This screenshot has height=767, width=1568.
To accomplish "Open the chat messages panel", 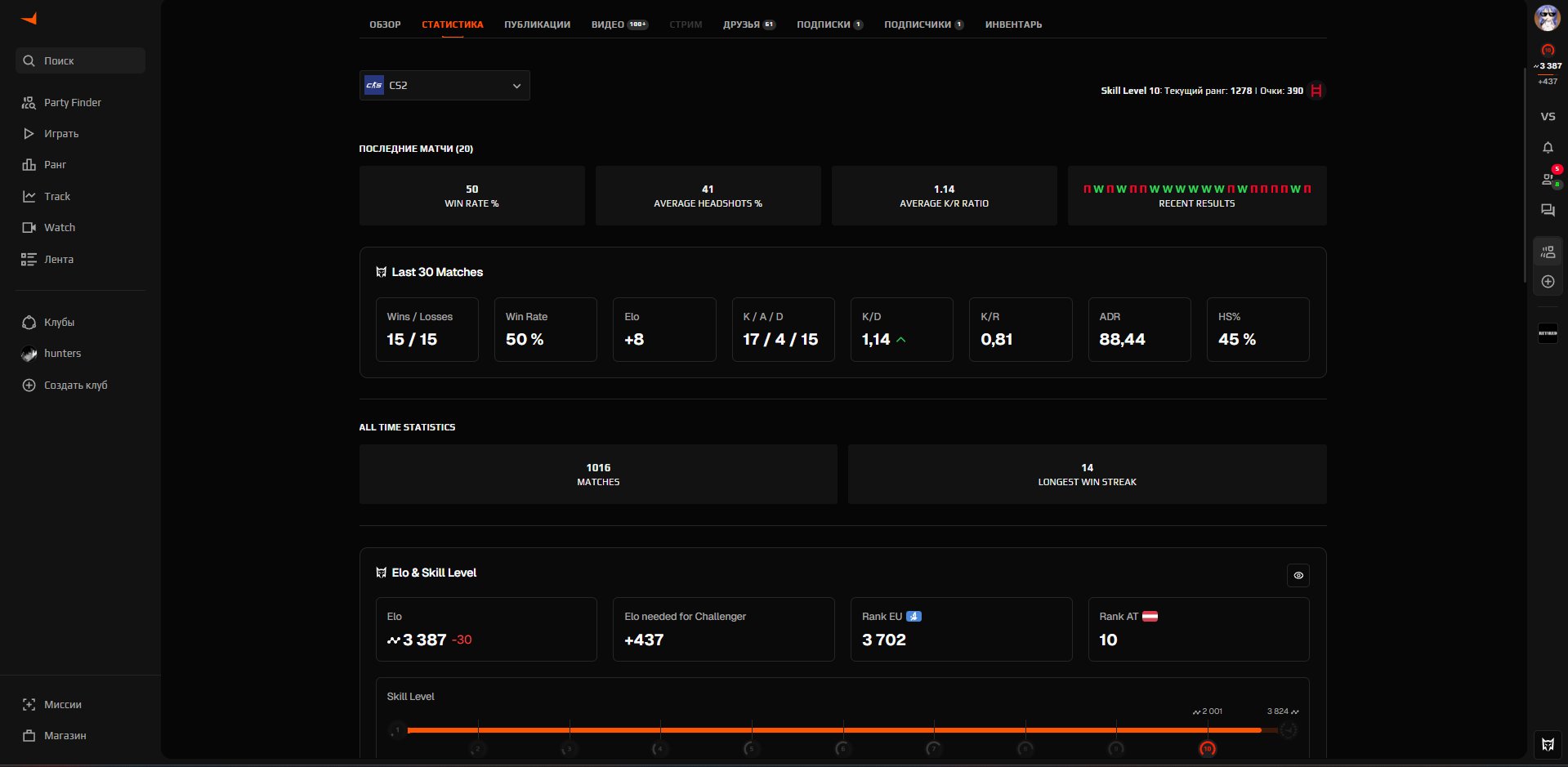I will click(1547, 210).
